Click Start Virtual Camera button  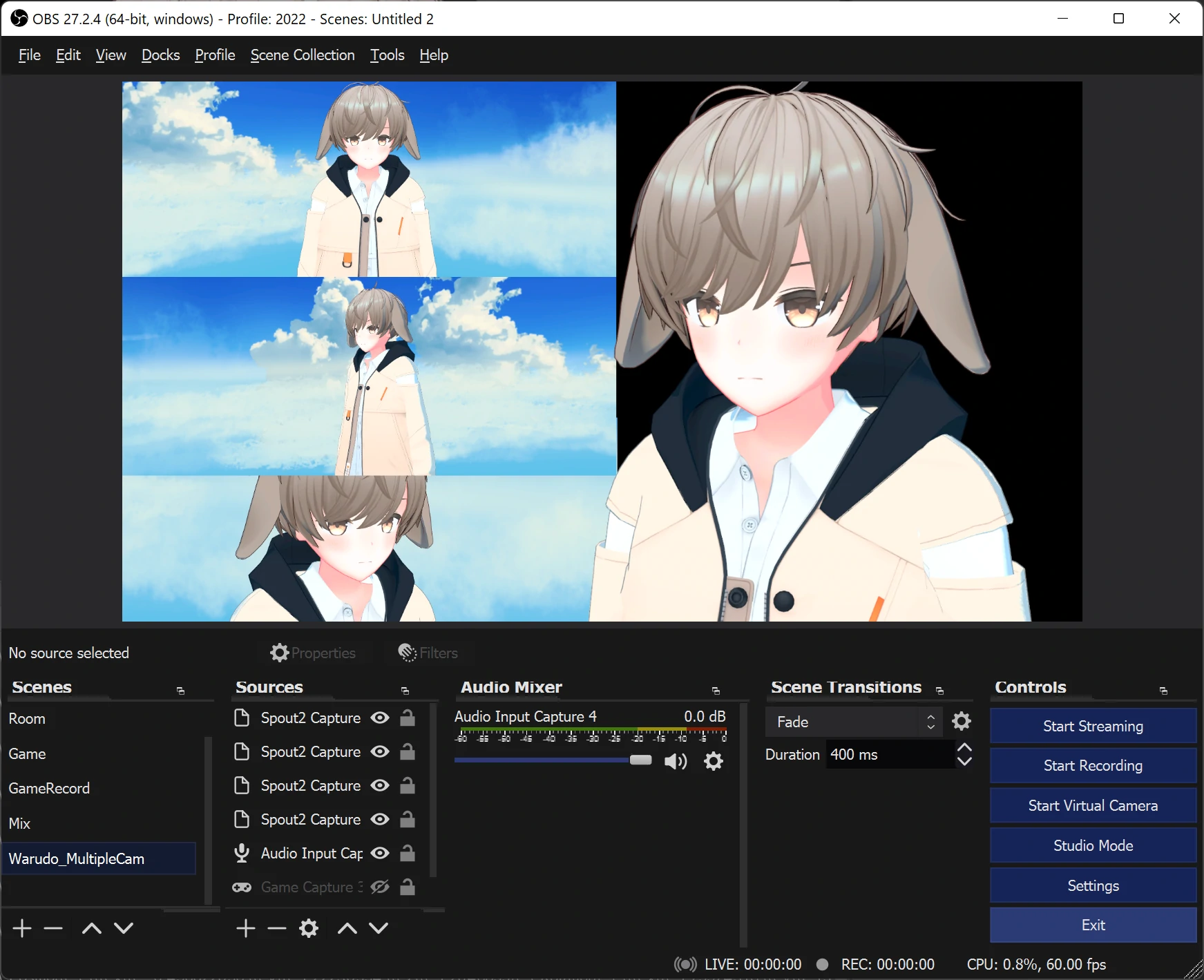[1093, 806]
